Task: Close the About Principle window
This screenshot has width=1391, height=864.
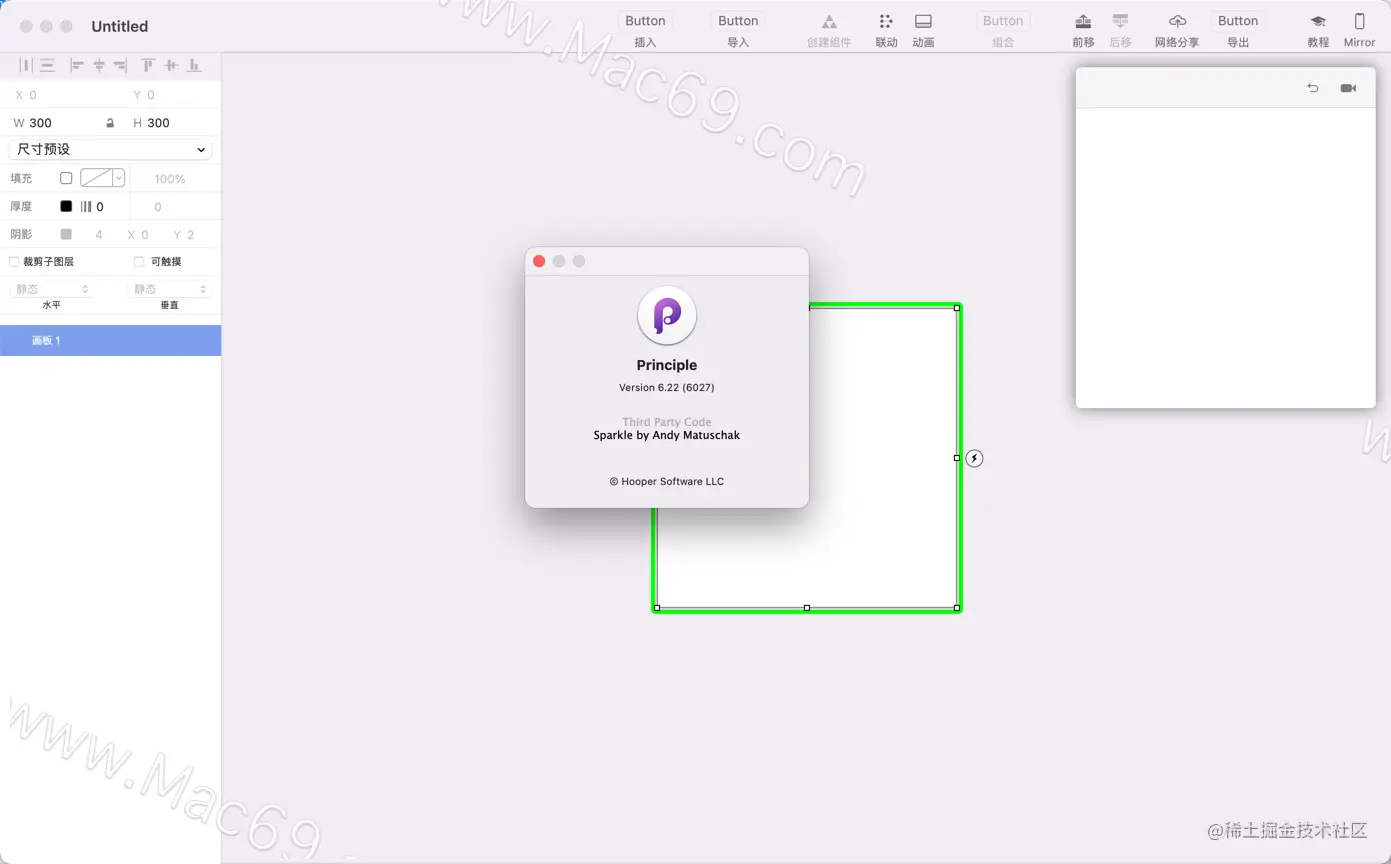Action: tap(539, 261)
